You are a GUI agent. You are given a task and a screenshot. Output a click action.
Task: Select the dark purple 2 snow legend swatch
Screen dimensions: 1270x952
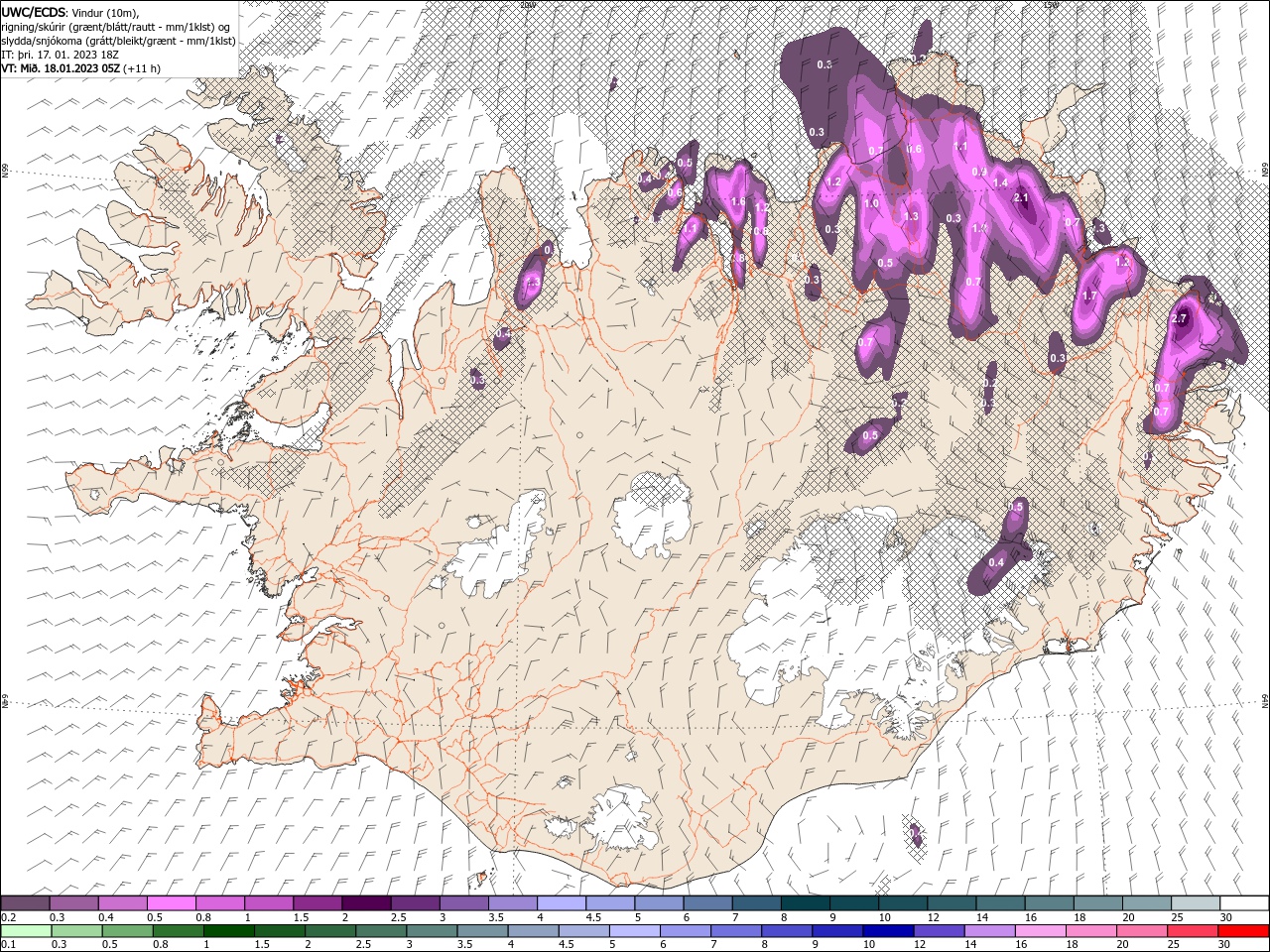coord(366,903)
